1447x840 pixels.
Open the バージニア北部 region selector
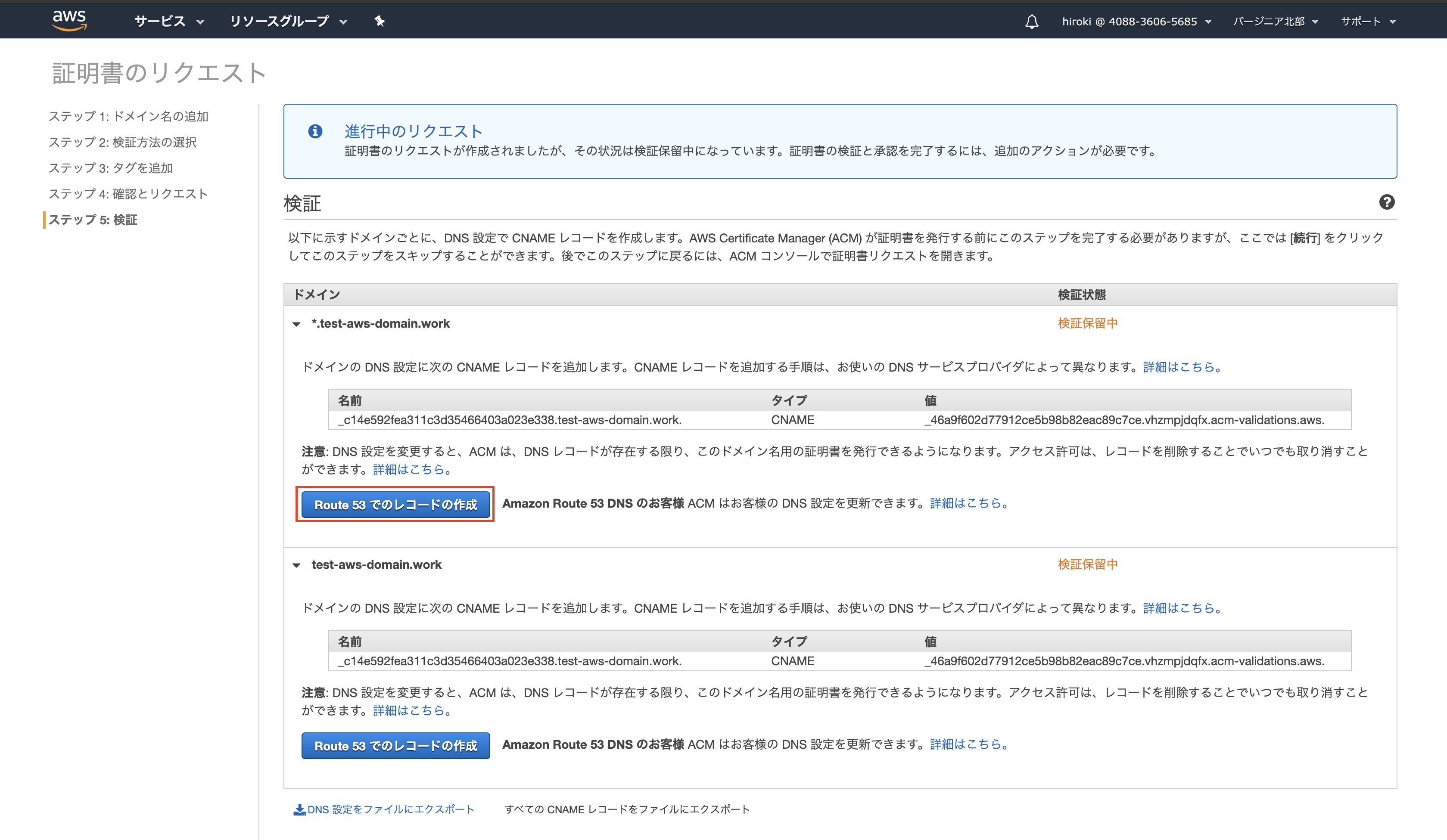[x=1275, y=21]
